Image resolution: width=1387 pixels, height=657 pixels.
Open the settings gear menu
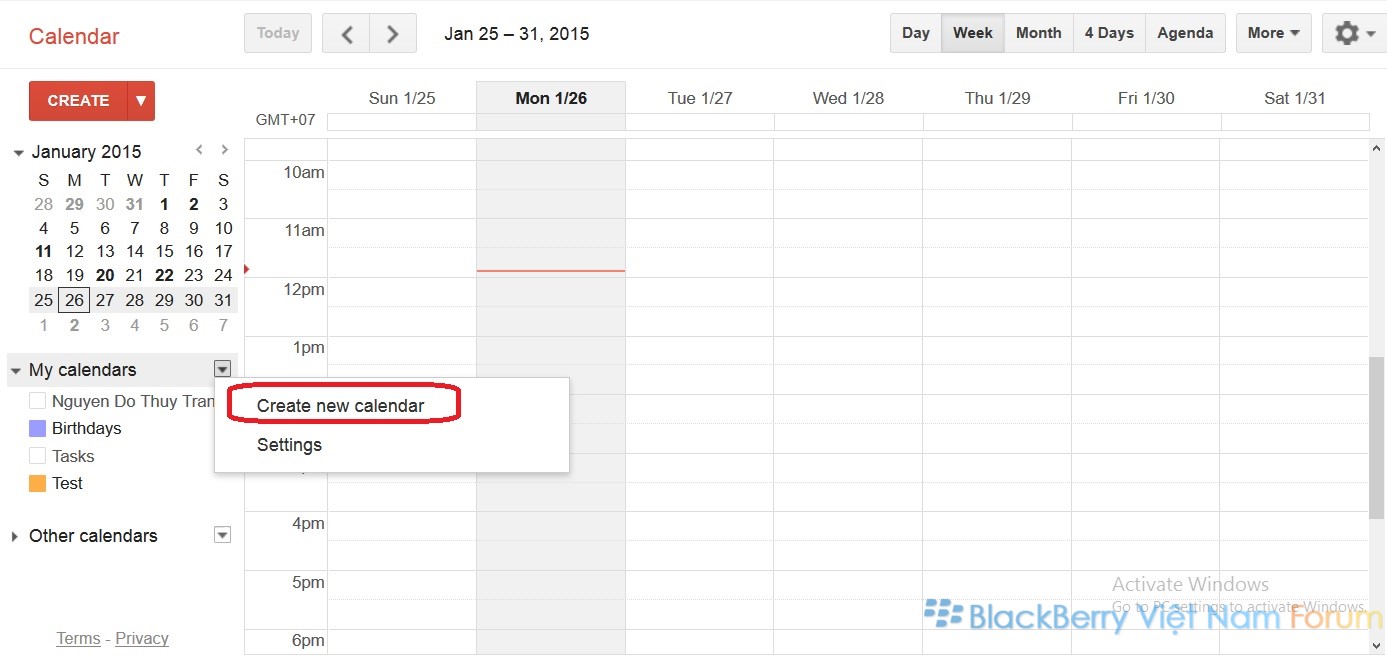(x=1354, y=33)
